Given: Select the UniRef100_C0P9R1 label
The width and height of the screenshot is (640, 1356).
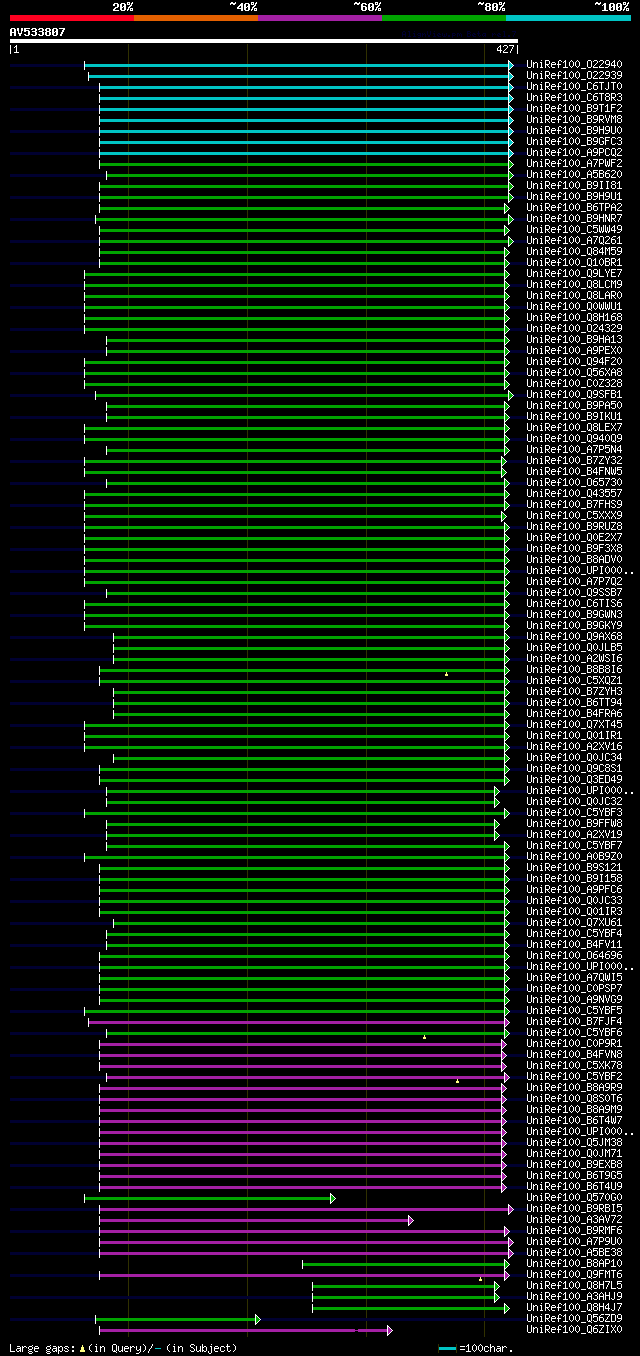Looking at the screenshot, I should tap(574, 1043).
